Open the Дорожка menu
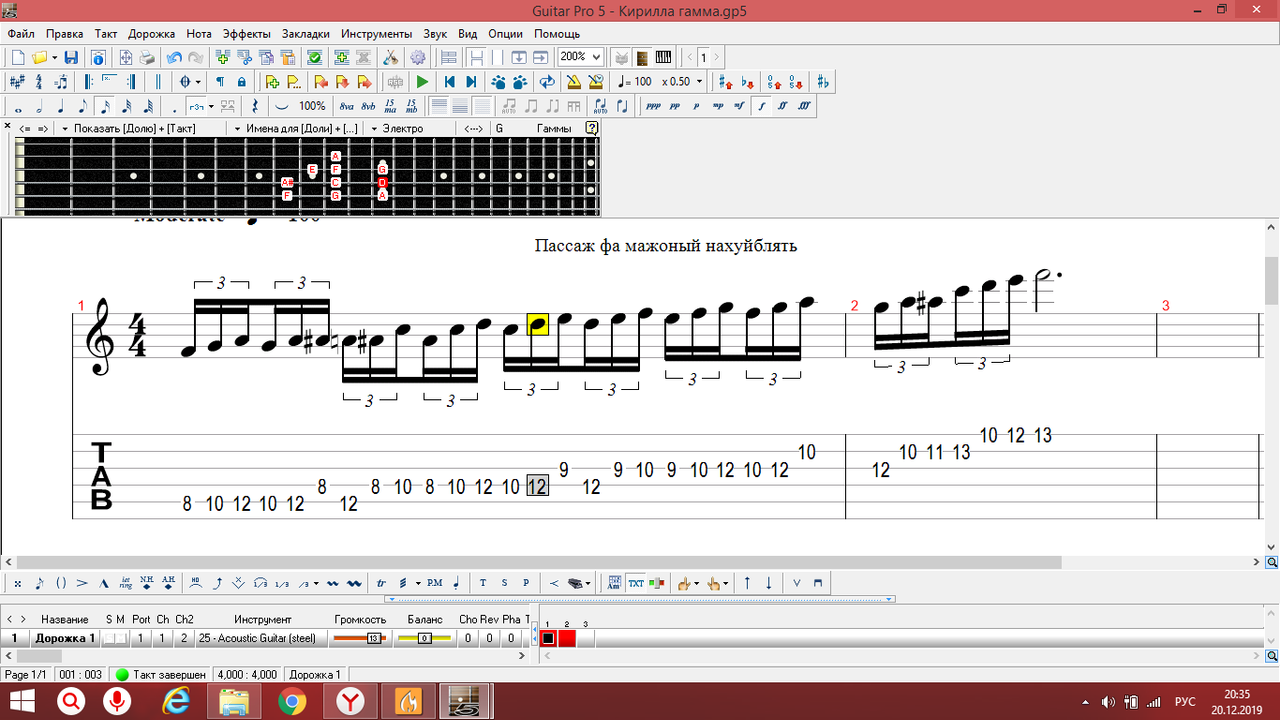The width and height of the screenshot is (1280, 720). coord(152,33)
